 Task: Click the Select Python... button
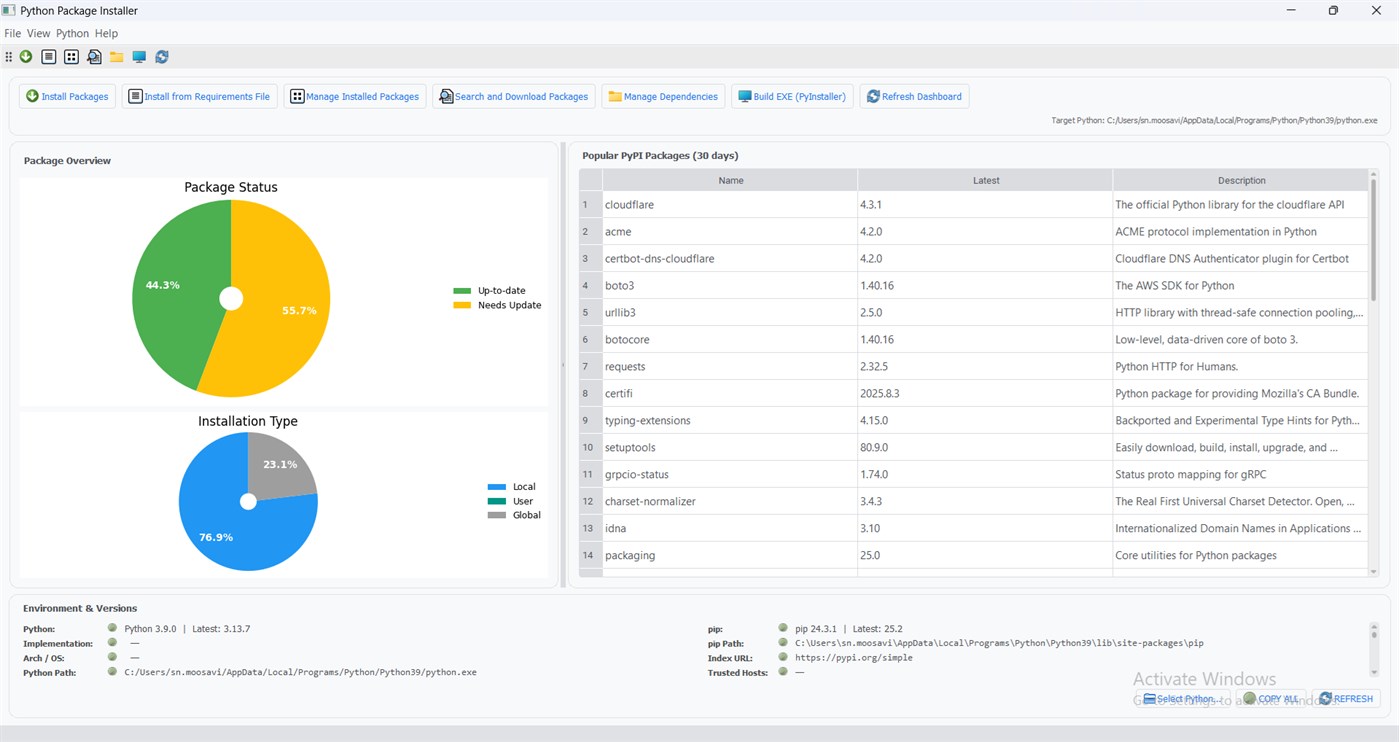(x=1181, y=698)
